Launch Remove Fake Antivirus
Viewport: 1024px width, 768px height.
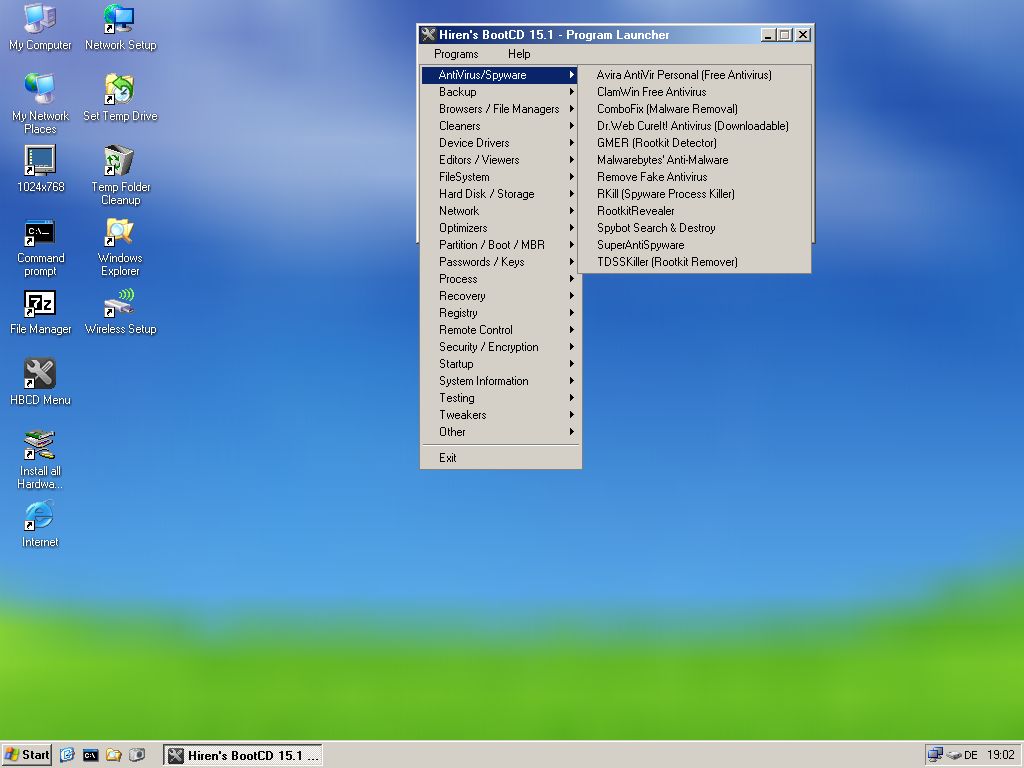point(694,177)
